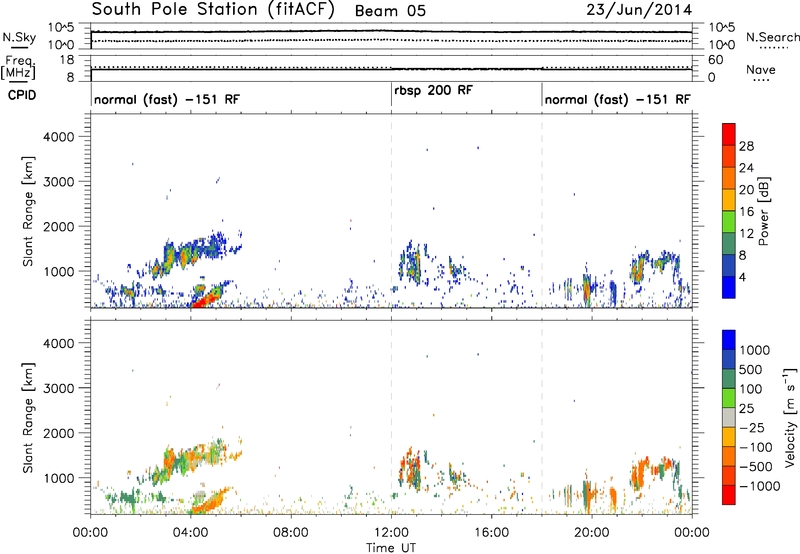800x554 pixels.
Task: Click the 'Slant Range [km]' label of velocity panel
Action: 28,417
